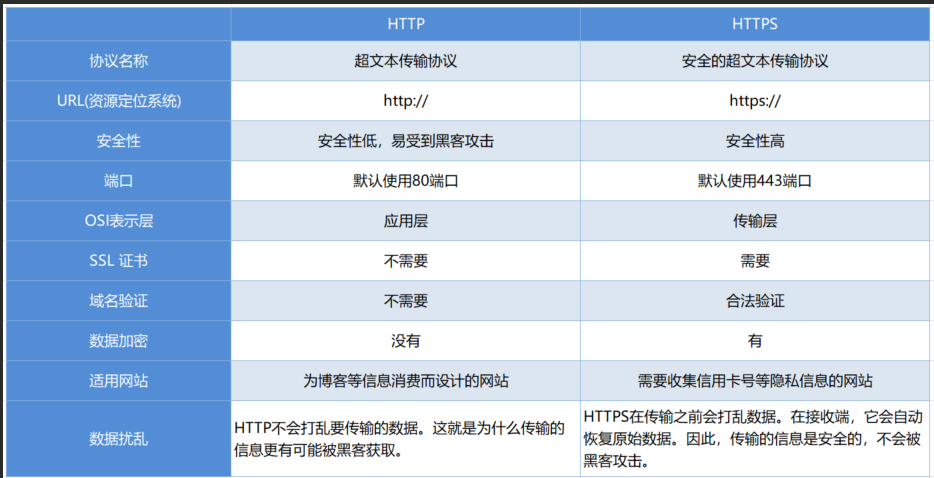Click the OSI表示层 row label
The image size is (934, 478).
118,221
